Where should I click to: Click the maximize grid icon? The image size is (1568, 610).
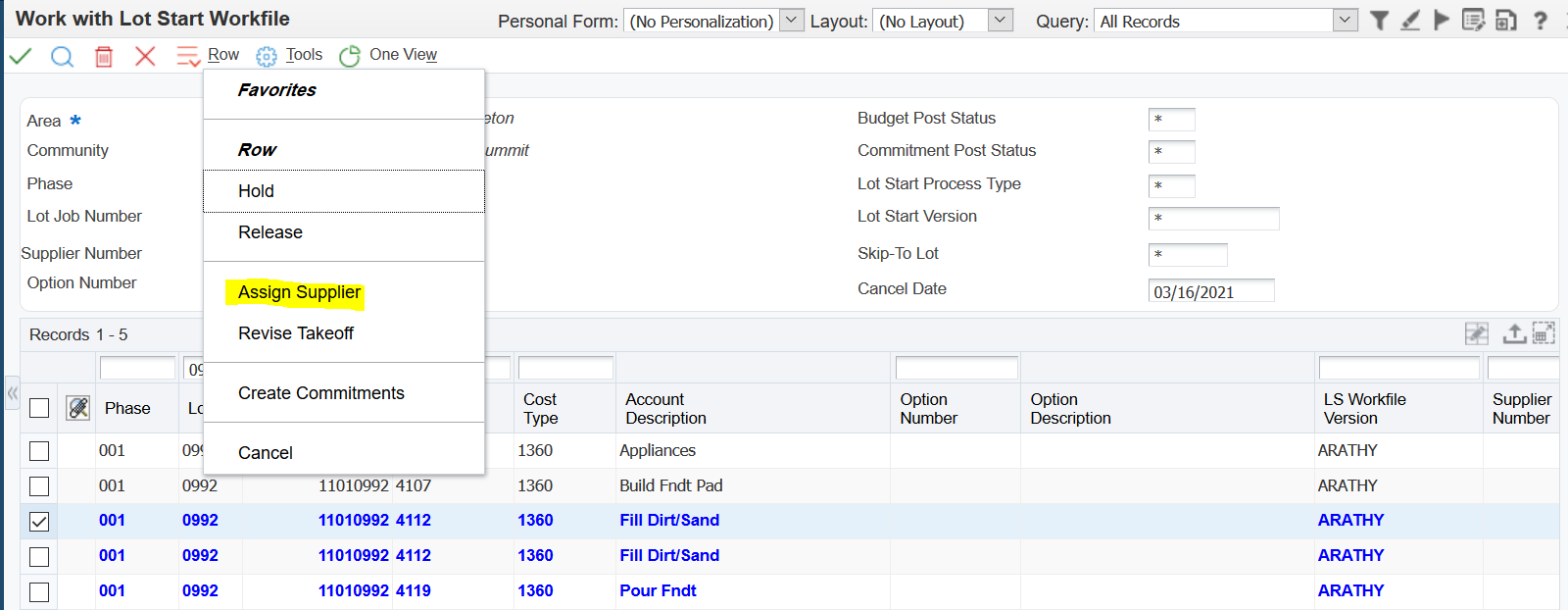click(x=1543, y=333)
